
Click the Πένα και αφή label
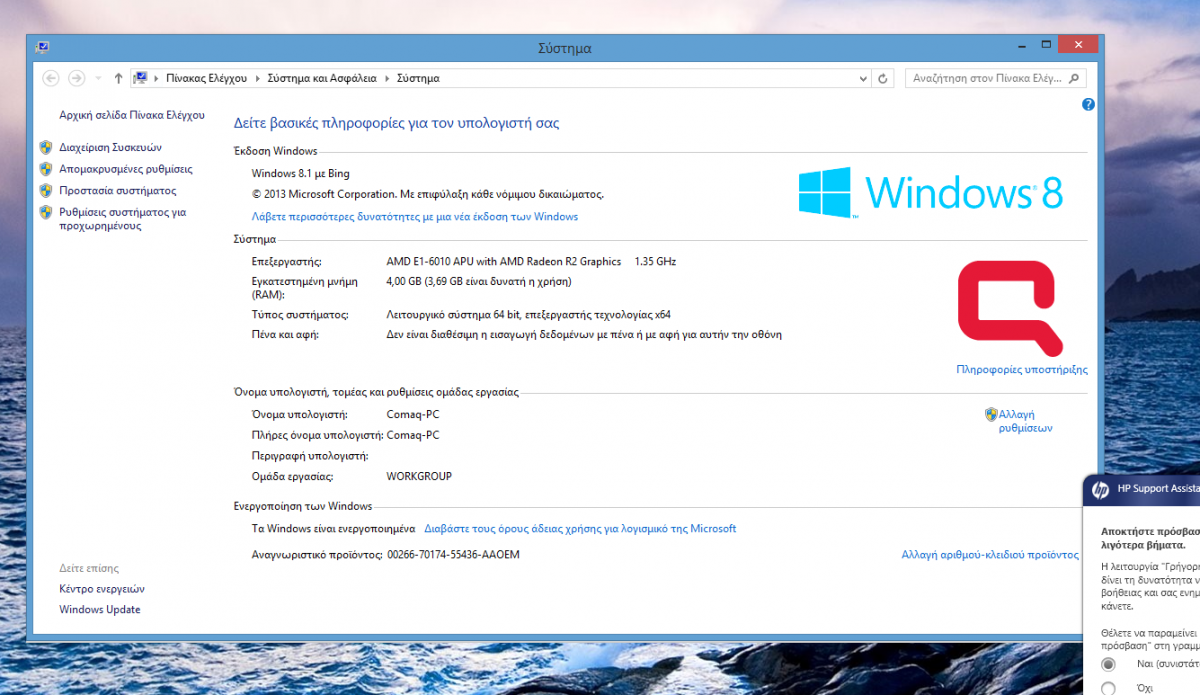pos(285,335)
